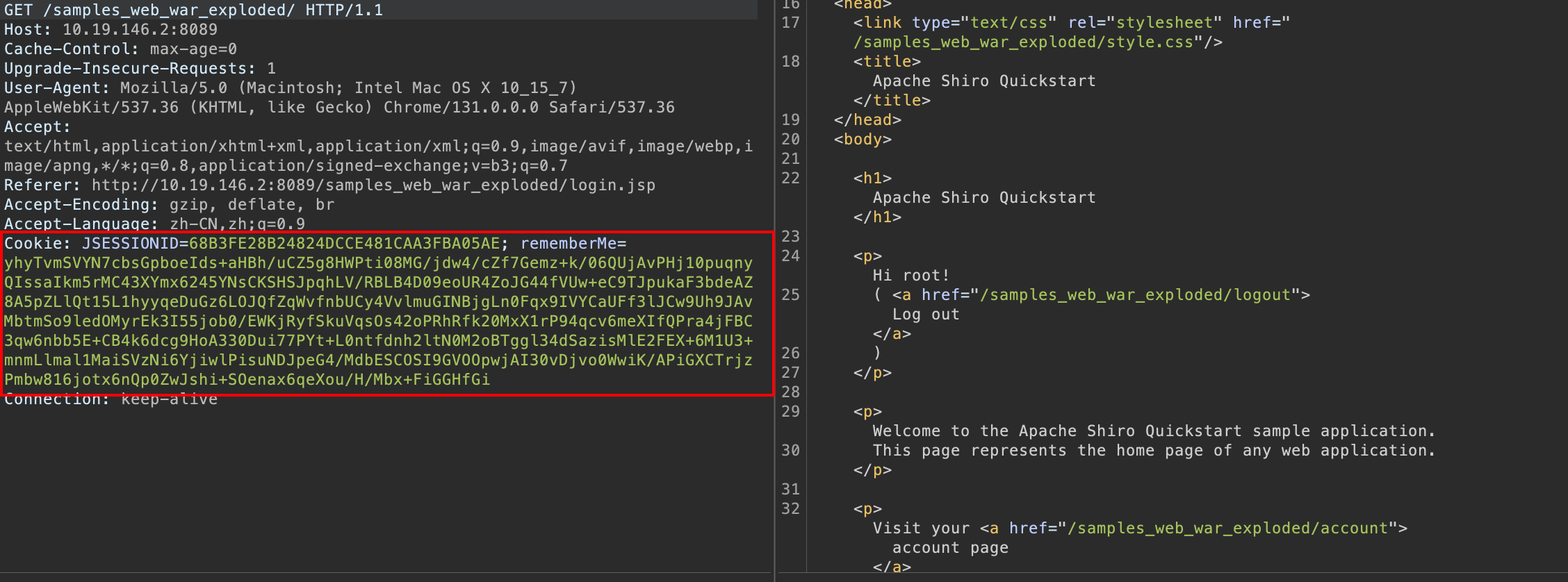
Task: Click the JSESSIONID cookie value
Action: [x=344, y=243]
